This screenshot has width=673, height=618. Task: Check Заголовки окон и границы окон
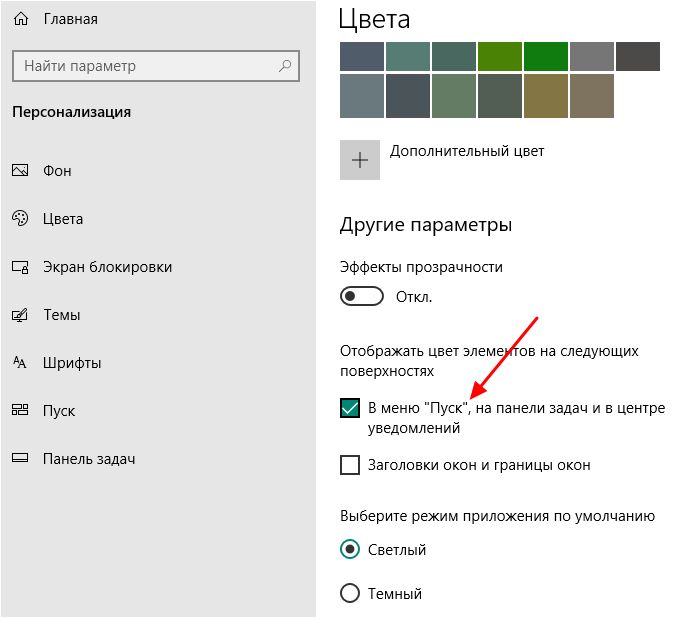tap(350, 465)
